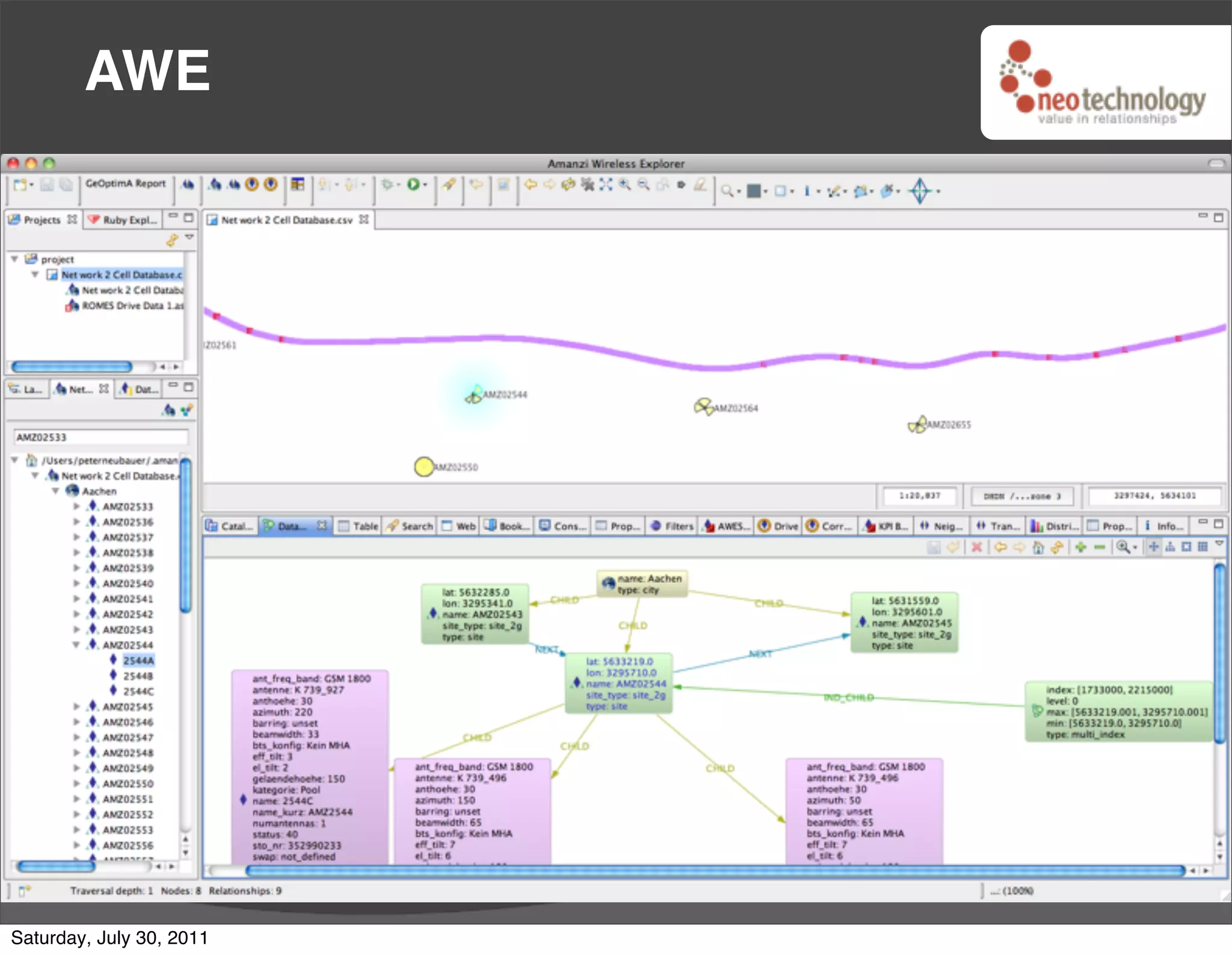Click the GeOptimA Report button
The image size is (1232, 955).
(x=125, y=183)
